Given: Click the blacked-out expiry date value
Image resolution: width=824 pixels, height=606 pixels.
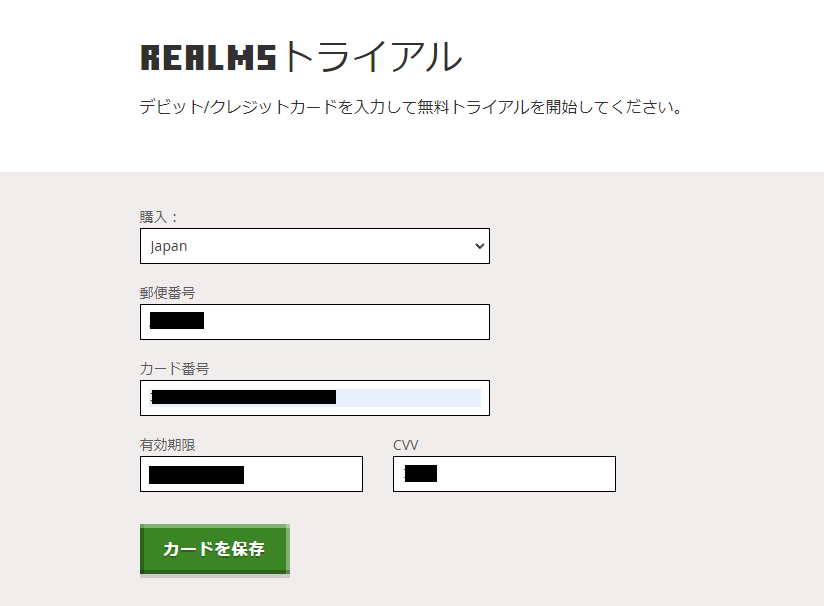Looking at the screenshot, I should (x=197, y=475).
